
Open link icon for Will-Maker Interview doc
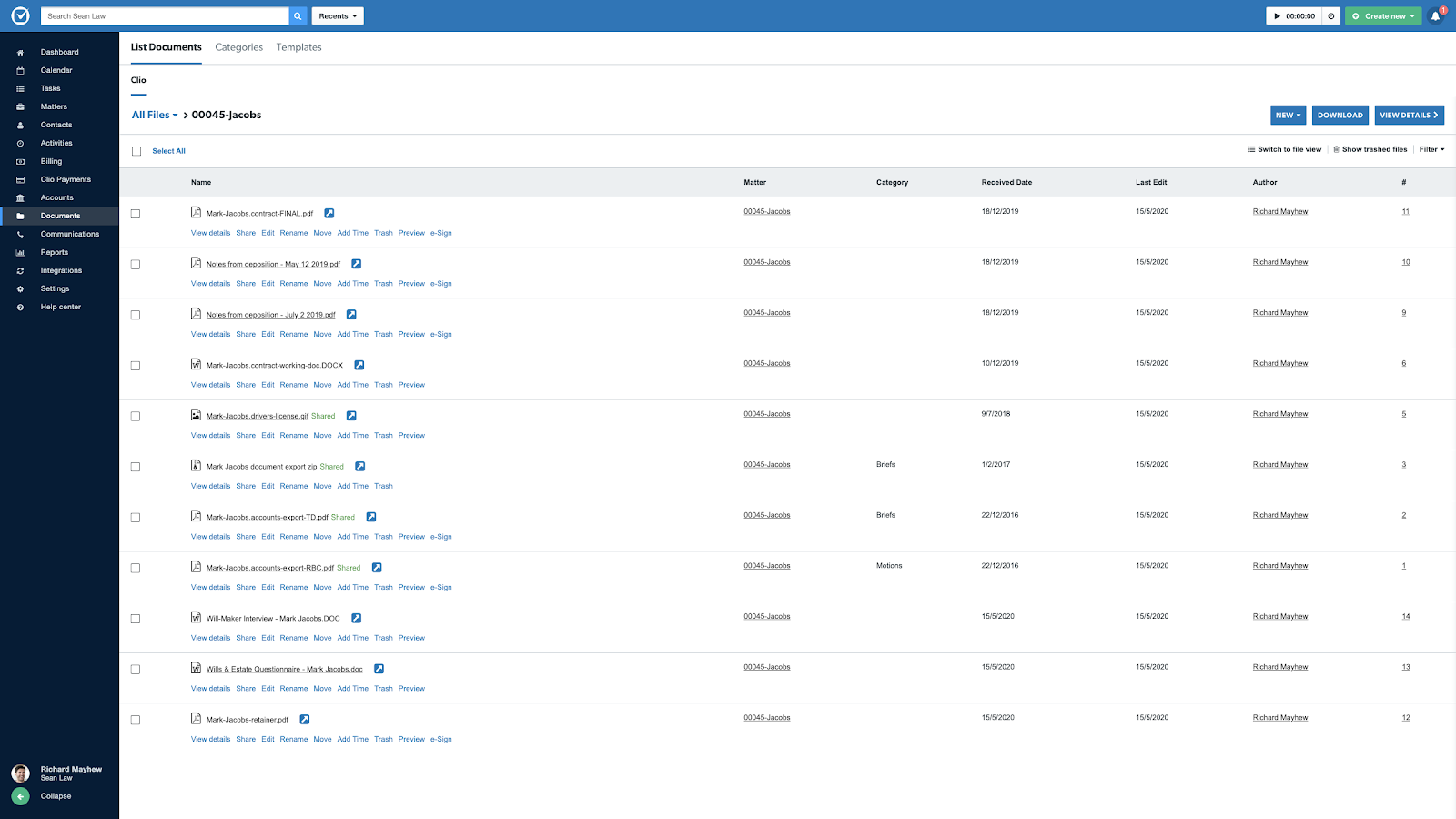point(357,619)
